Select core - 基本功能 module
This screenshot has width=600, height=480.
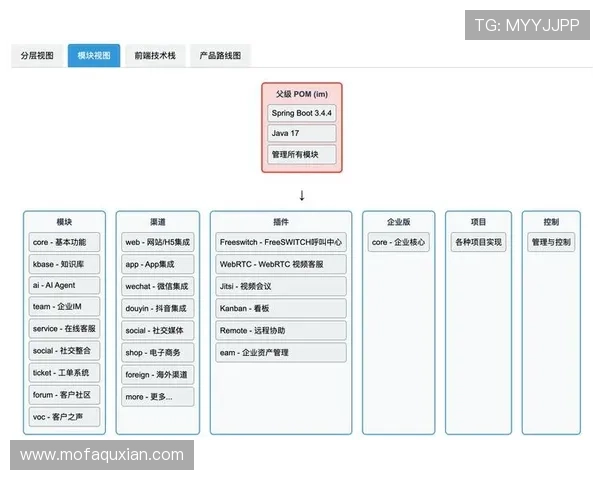pyautogui.click(x=64, y=242)
